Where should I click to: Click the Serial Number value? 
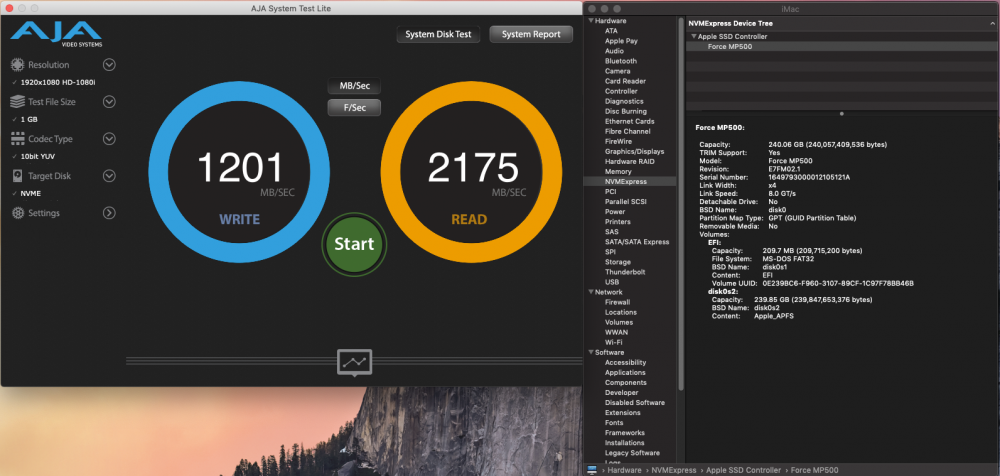pos(809,177)
